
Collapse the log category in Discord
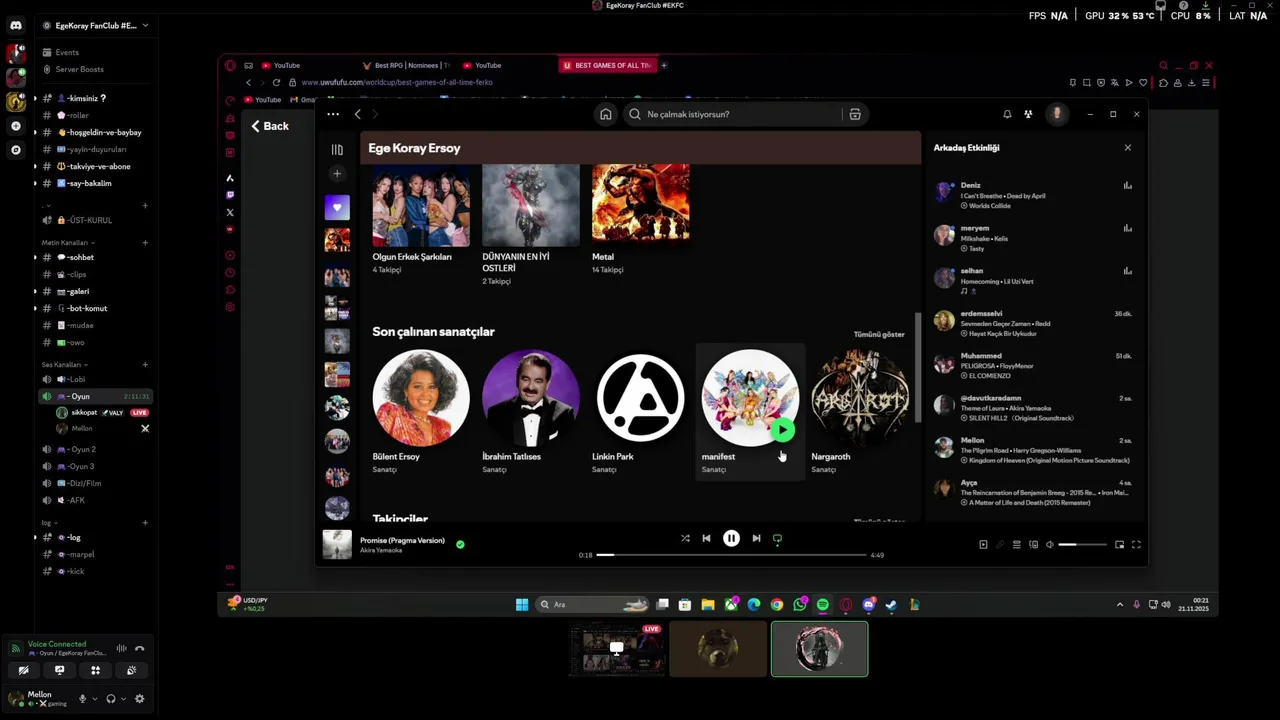pyautogui.click(x=47, y=523)
